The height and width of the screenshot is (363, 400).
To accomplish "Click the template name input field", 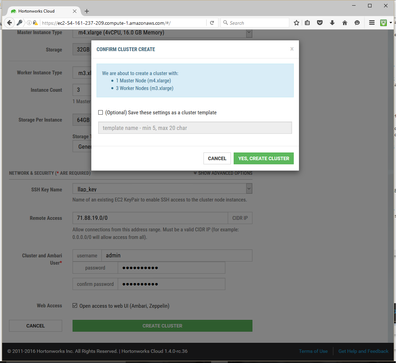I will [x=195, y=128].
